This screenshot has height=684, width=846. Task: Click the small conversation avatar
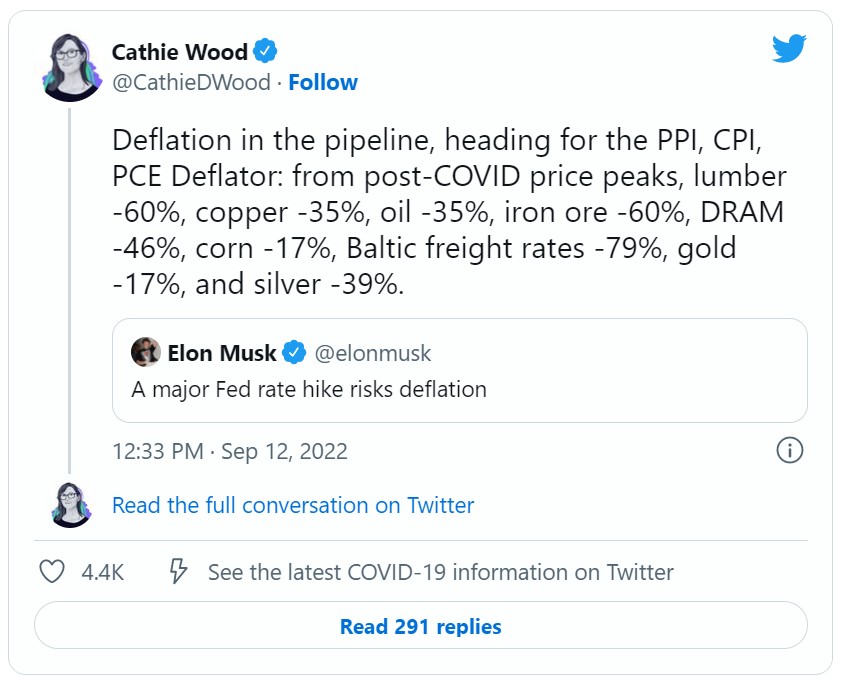point(70,504)
